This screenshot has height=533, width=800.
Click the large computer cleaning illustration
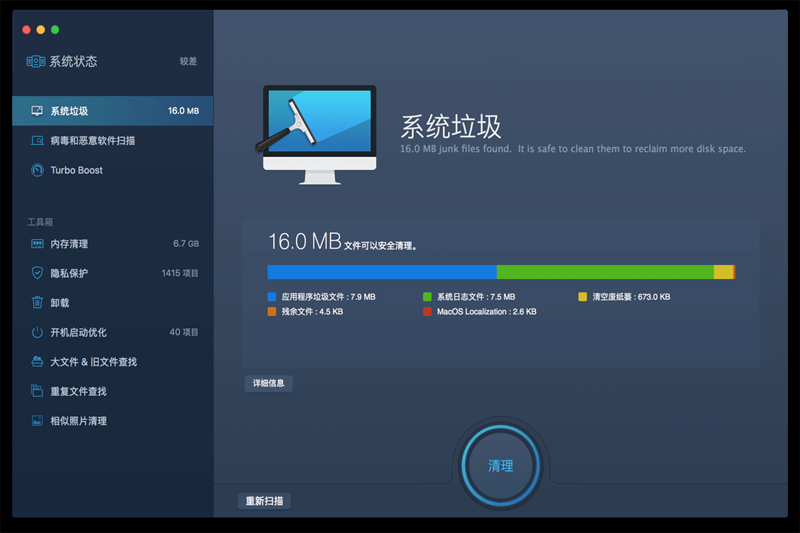point(318,135)
